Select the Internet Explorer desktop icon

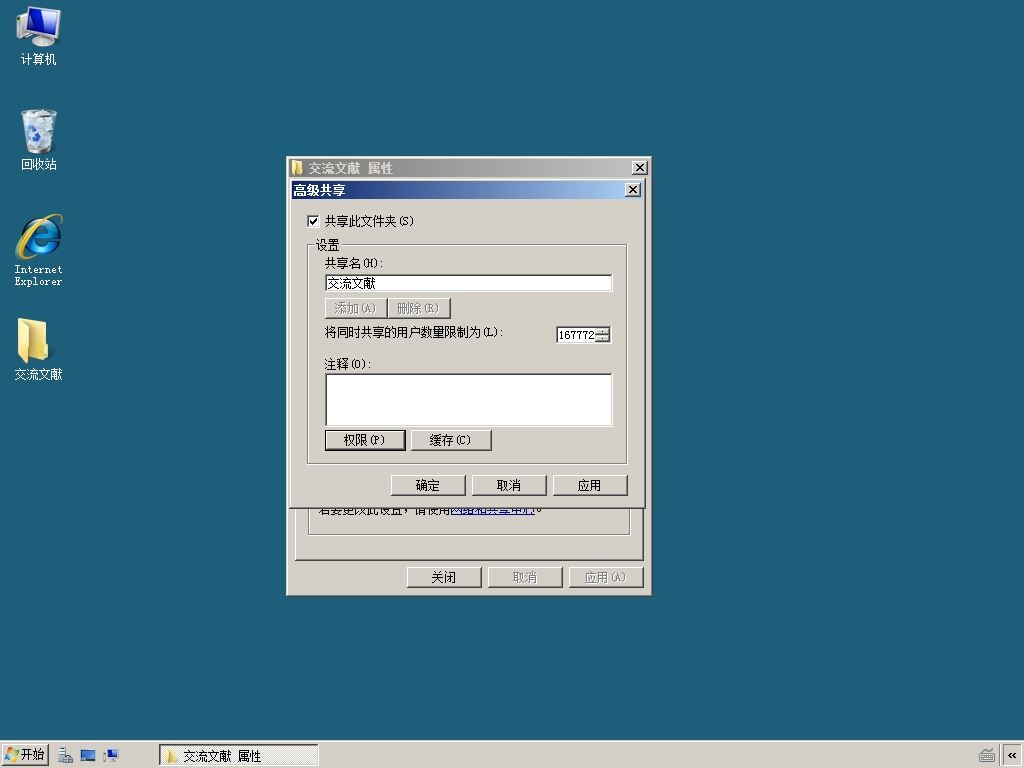pos(39,249)
